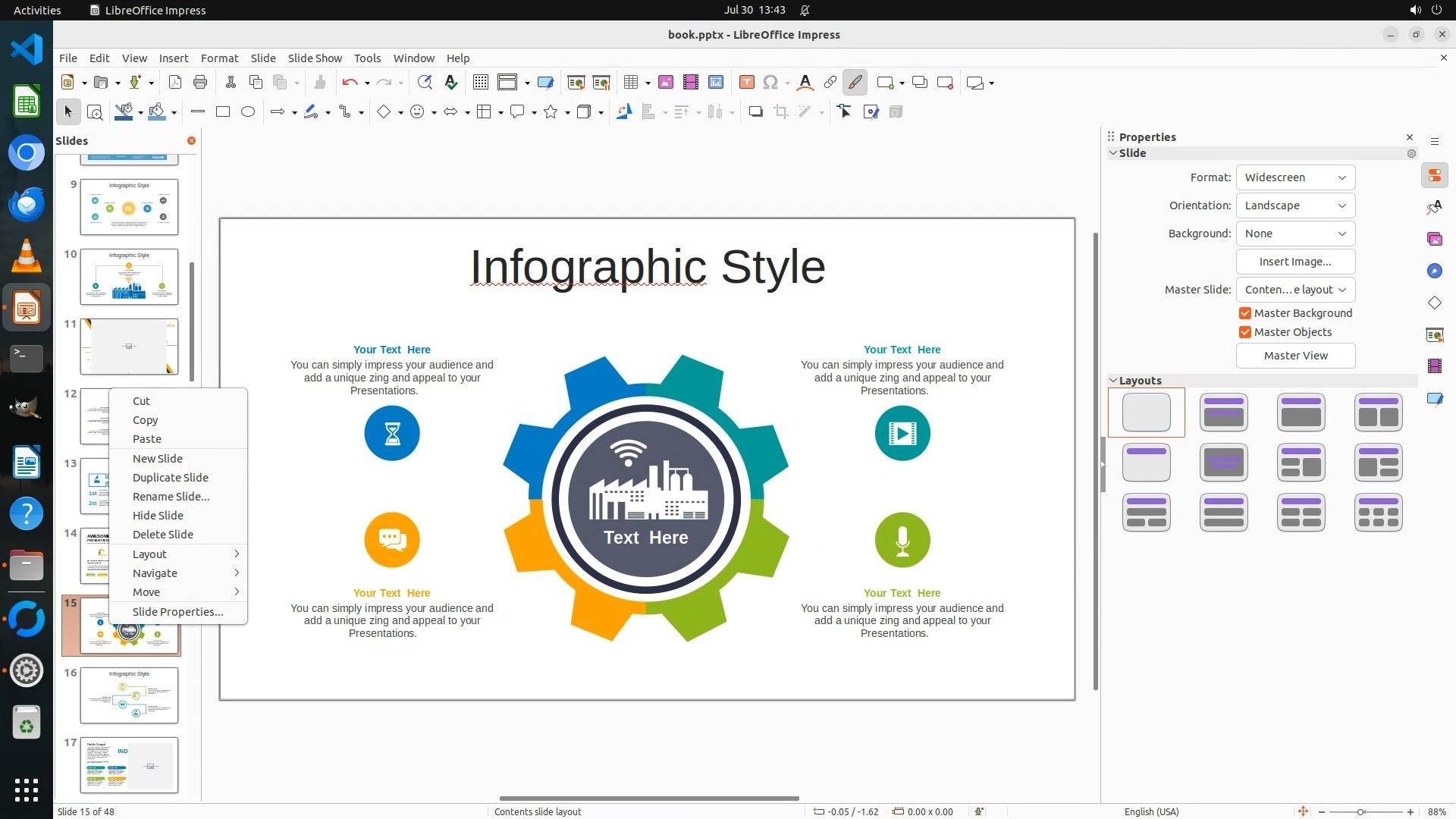The height and width of the screenshot is (819, 1456).
Task: Click the Insert Special Character icon
Action: pos(770,83)
